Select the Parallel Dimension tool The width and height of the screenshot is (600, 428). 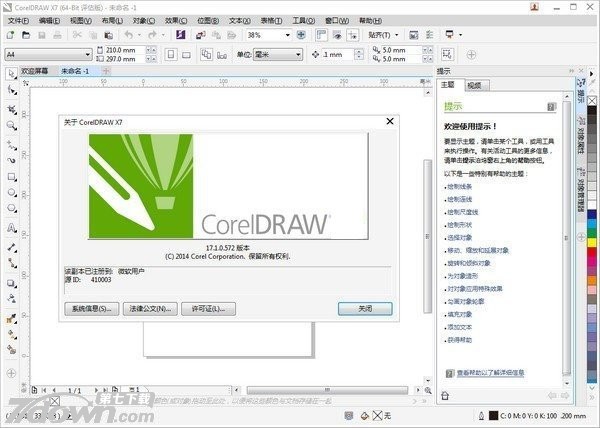(11, 248)
